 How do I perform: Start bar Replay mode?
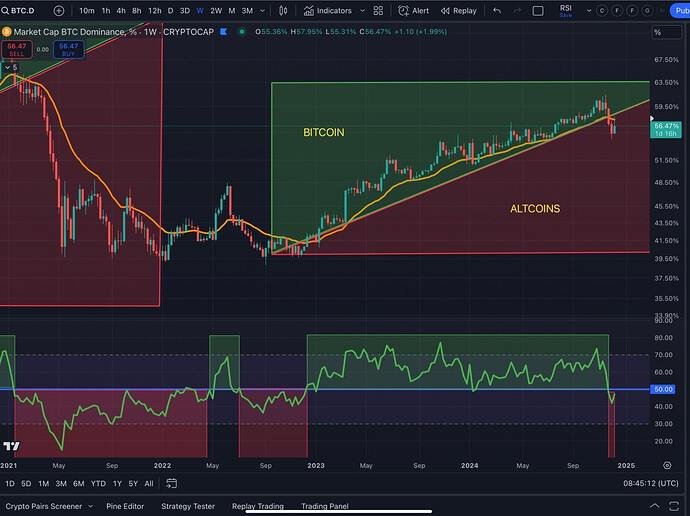(458, 11)
